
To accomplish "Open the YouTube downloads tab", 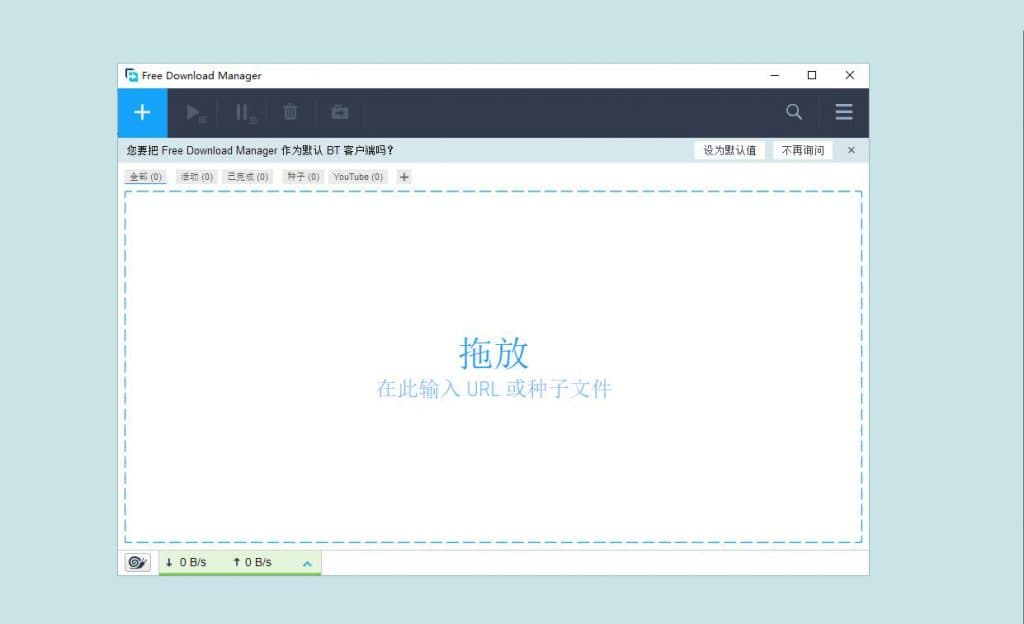I will click(x=357, y=176).
